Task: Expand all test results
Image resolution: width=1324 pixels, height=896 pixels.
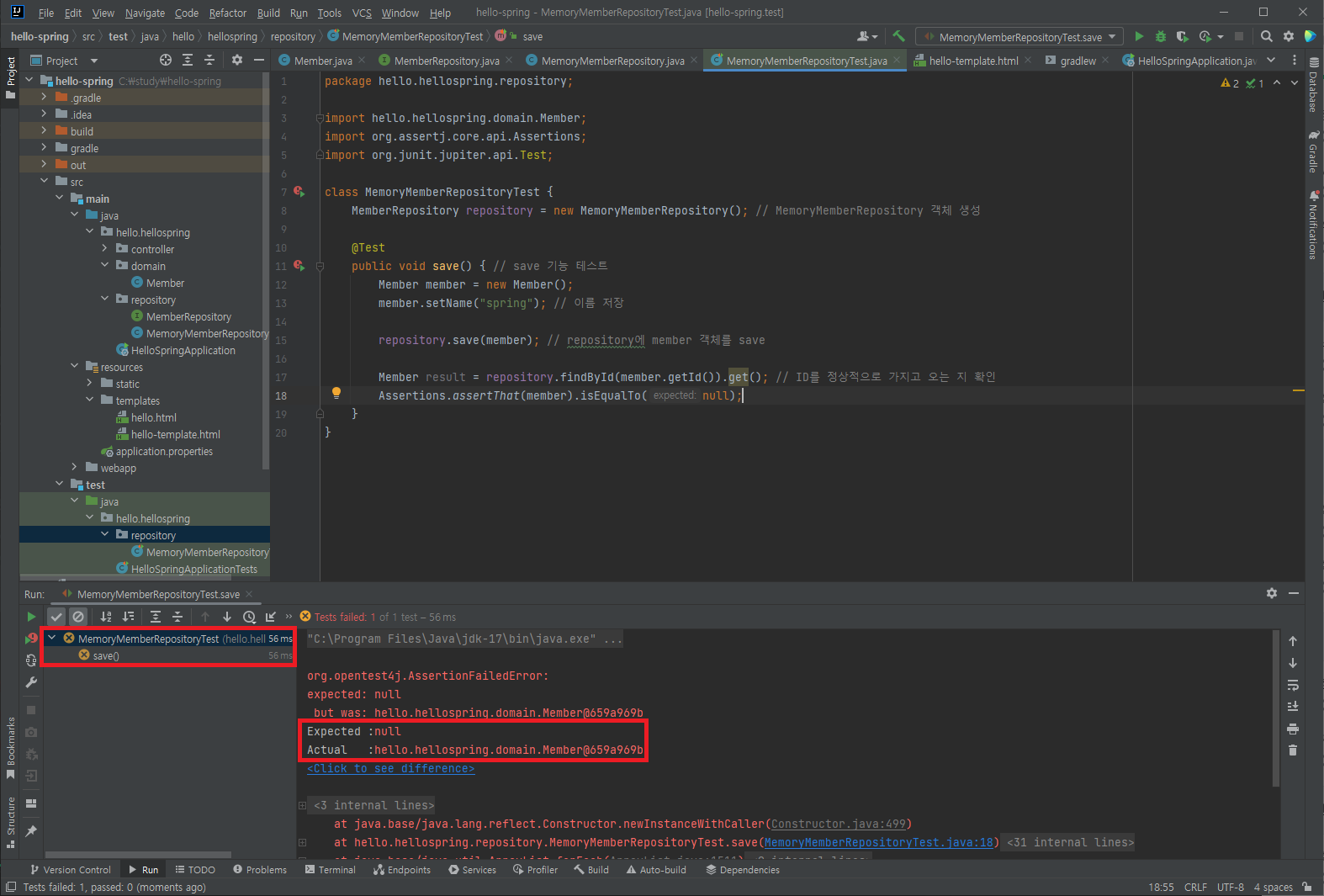Action: (x=156, y=617)
